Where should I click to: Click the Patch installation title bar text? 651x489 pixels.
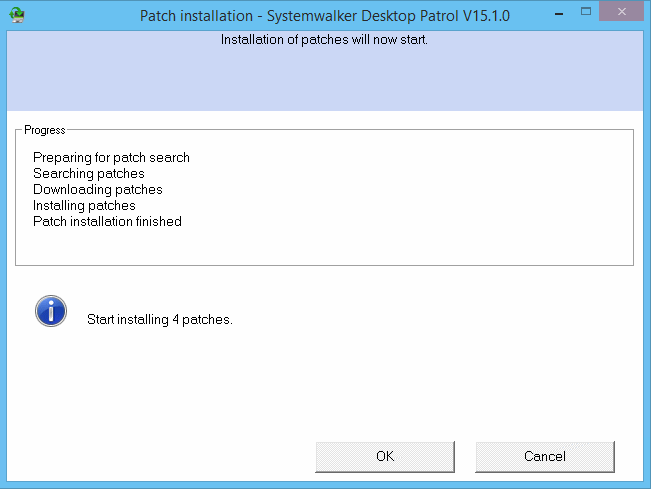[x=325, y=16]
